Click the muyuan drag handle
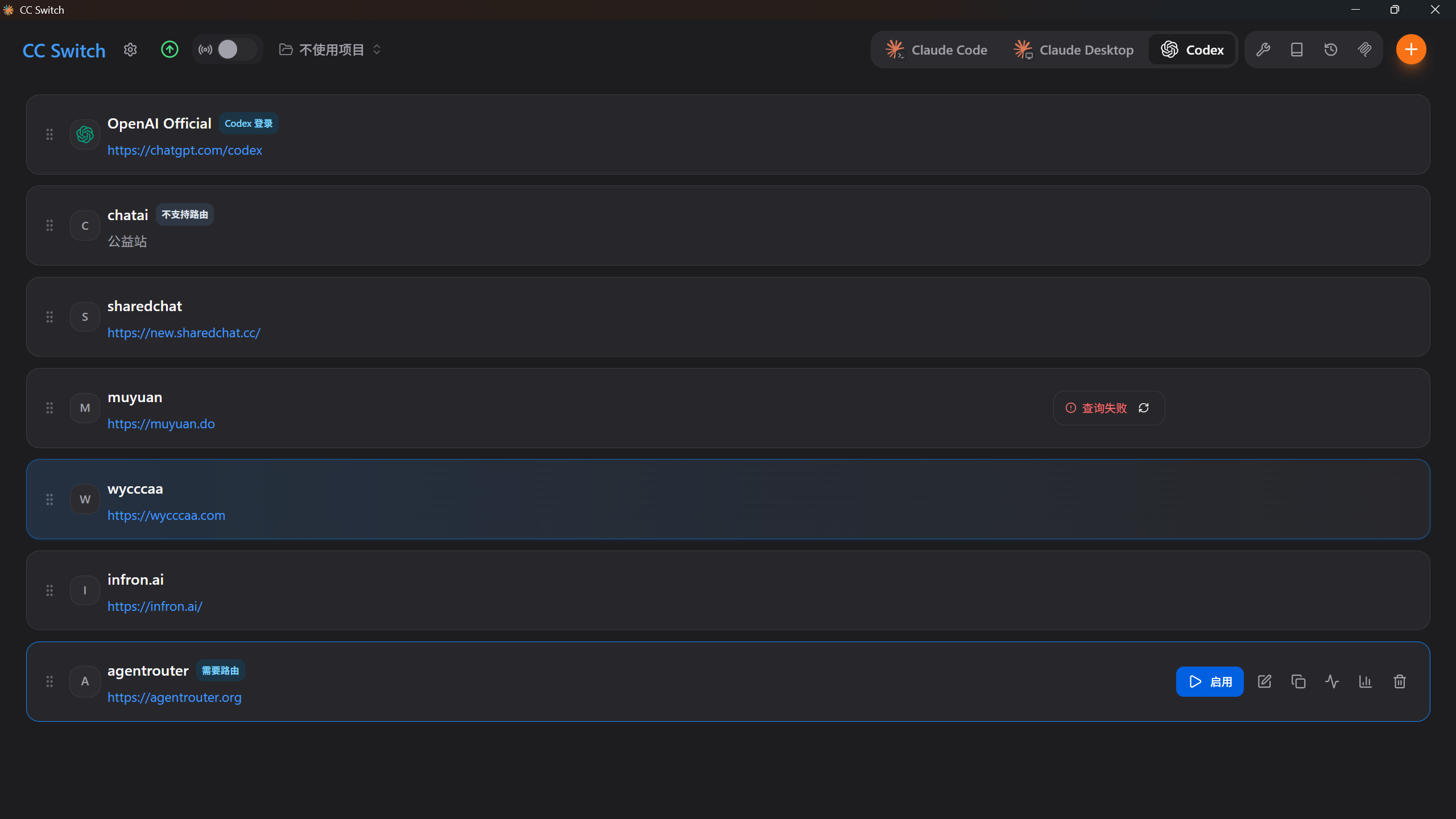This screenshot has width=1456, height=819. pyautogui.click(x=49, y=408)
